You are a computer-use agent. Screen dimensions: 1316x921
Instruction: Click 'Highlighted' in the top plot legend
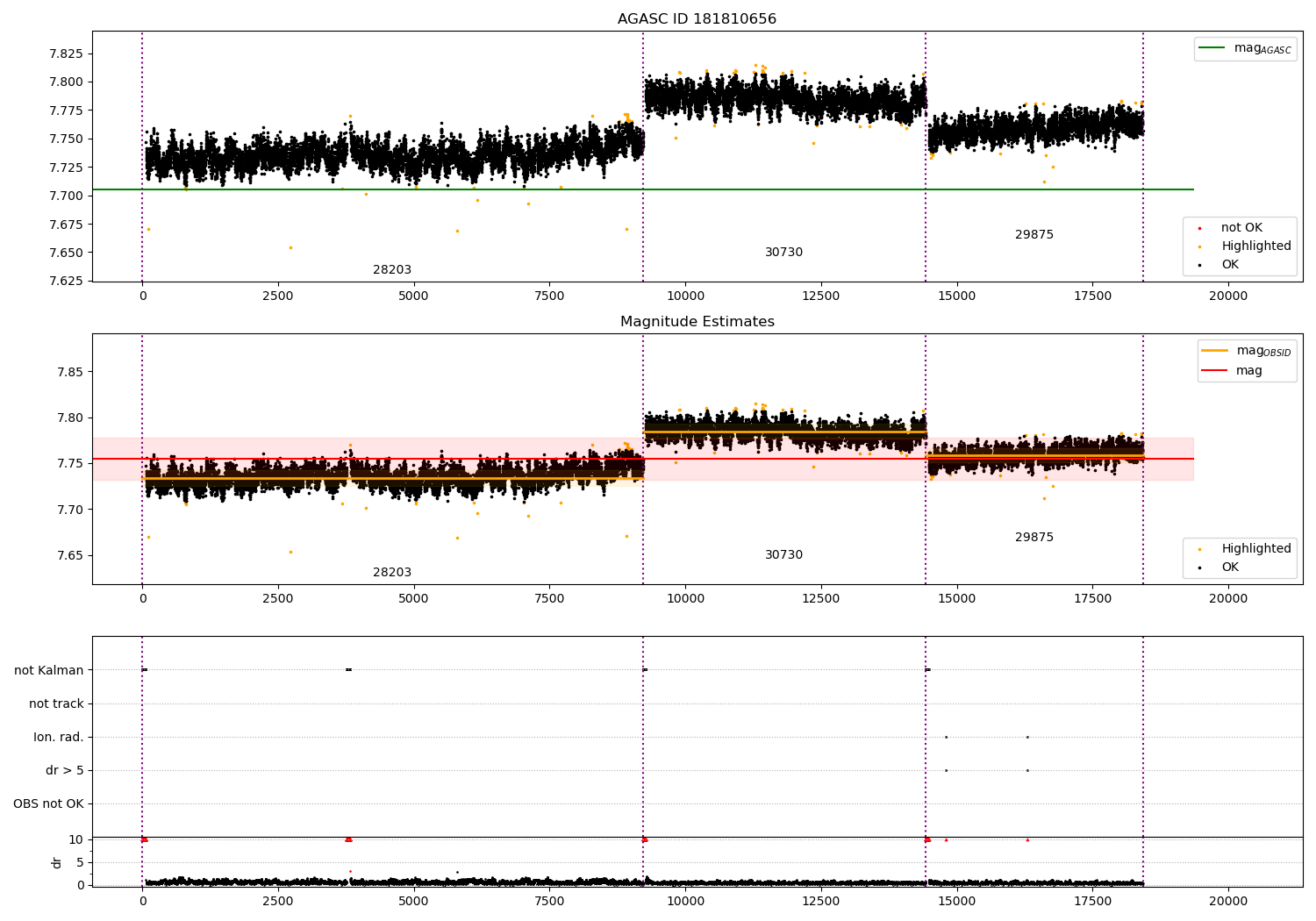(x=1255, y=246)
